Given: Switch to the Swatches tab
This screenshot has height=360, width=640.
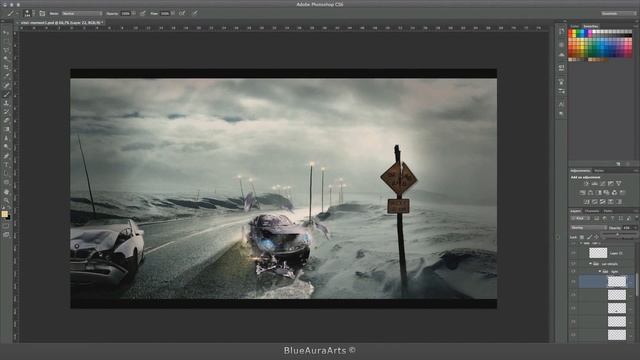Looking at the screenshot, I should coord(591,26).
